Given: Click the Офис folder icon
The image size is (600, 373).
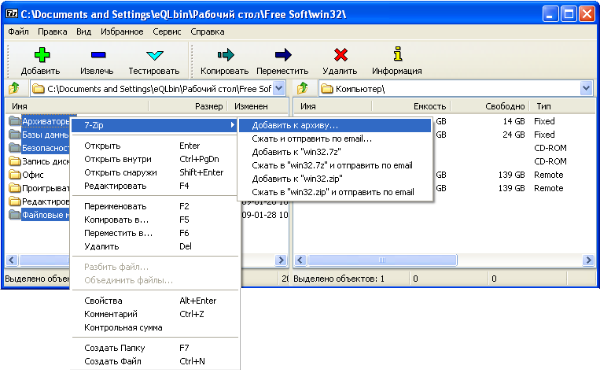Looking at the screenshot, I should click(x=15, y=175).
